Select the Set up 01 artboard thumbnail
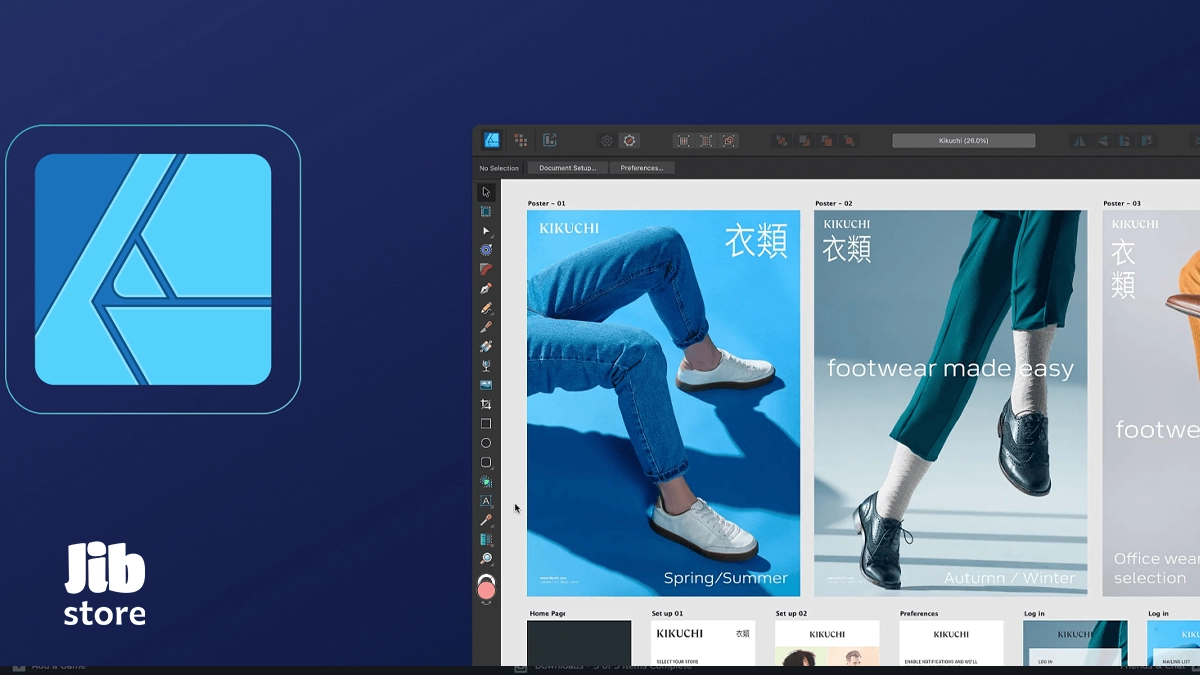The height and width of the screenshot is (675, 1200). 703,643
